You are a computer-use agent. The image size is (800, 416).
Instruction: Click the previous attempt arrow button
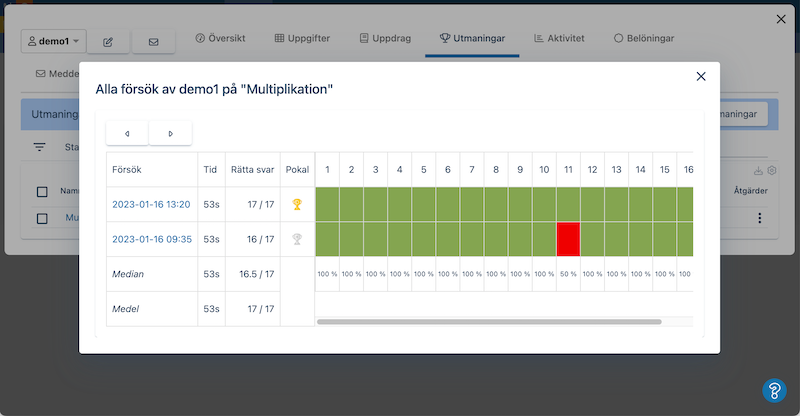[127, 133]
